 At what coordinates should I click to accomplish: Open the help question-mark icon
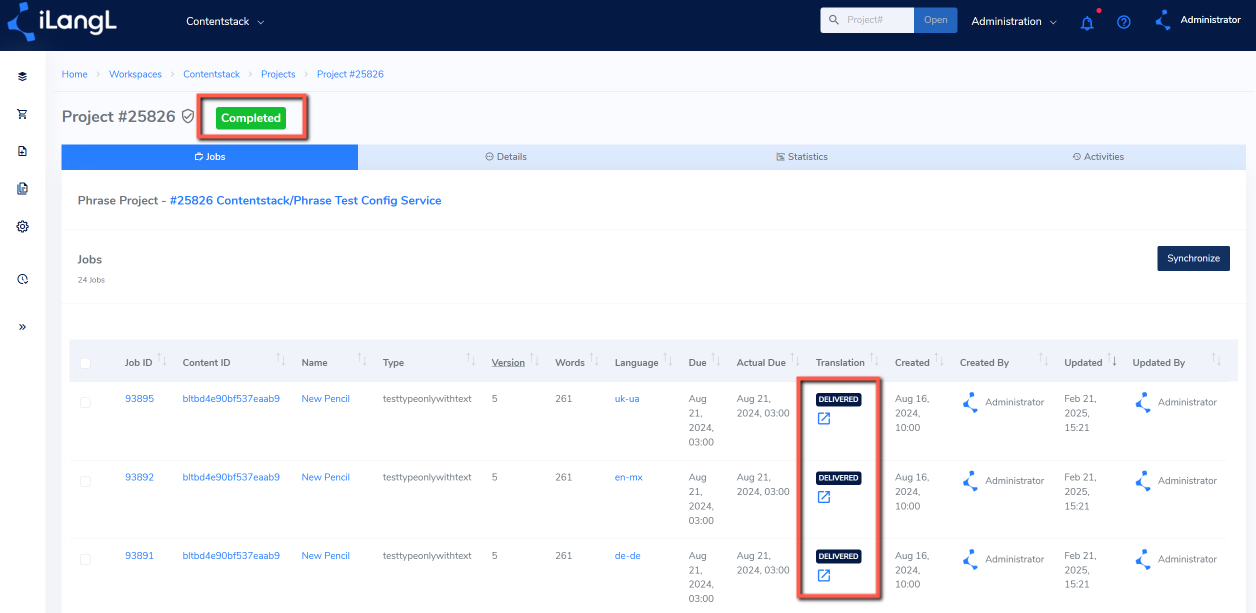(x=1124, y=22)
